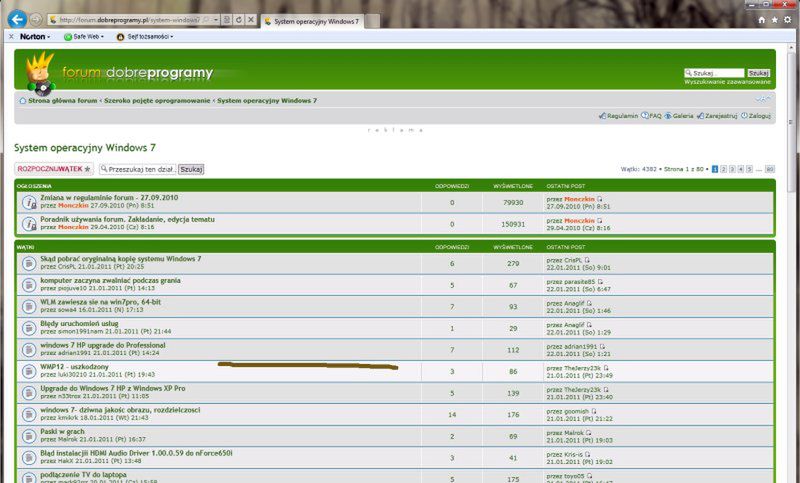
Task: Go to page 2 of threads
Action: (723, 169)
